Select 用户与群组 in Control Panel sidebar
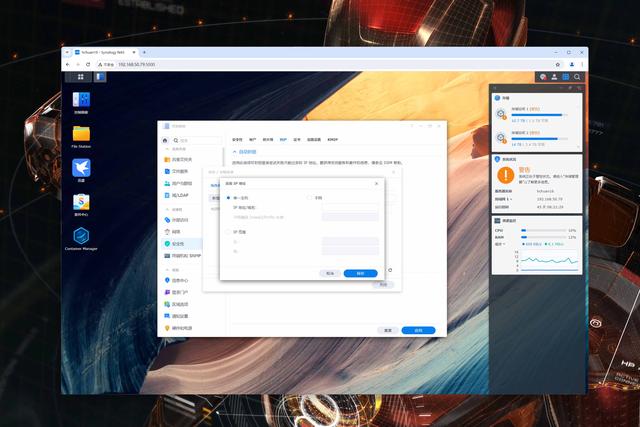 tap(178, 183)
